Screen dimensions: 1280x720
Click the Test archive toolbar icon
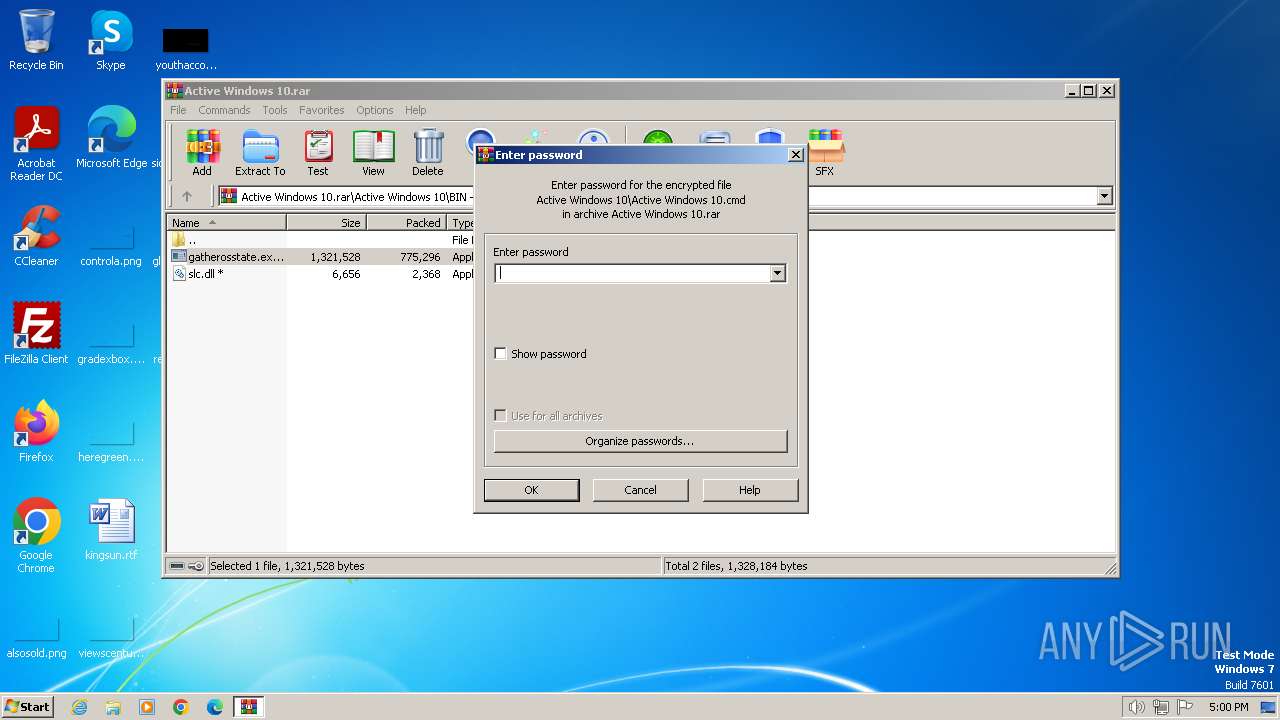pos(318,146)
